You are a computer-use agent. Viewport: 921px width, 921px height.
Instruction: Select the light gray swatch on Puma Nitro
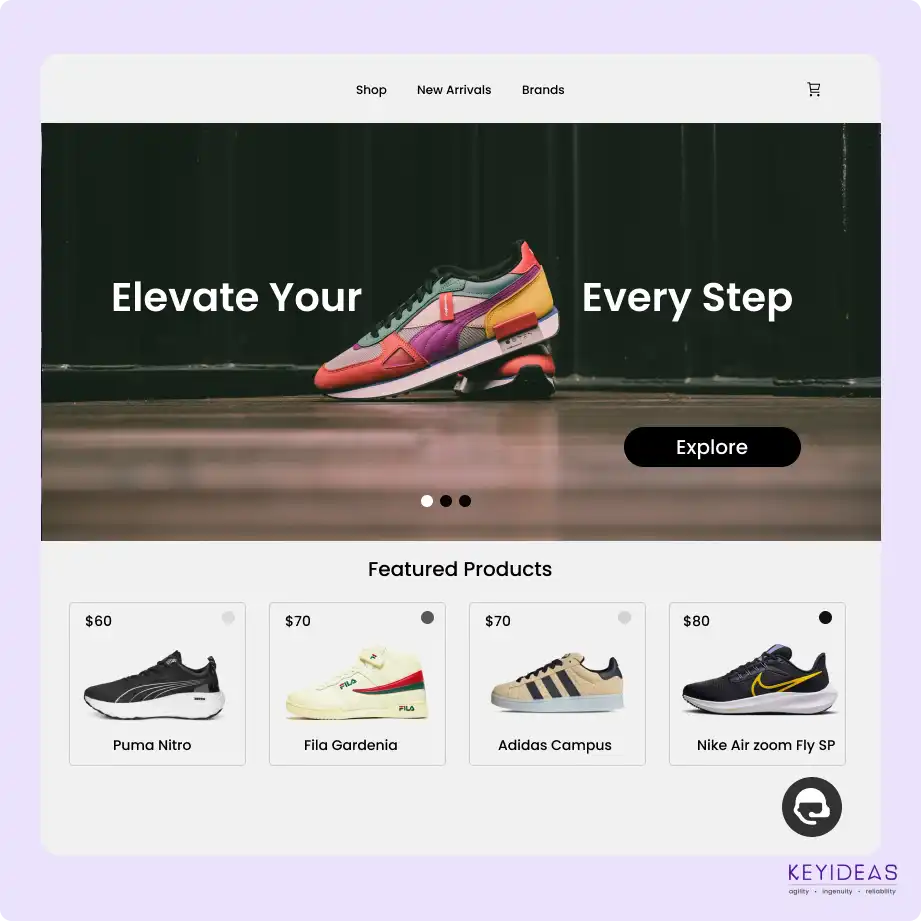(228, 617)
